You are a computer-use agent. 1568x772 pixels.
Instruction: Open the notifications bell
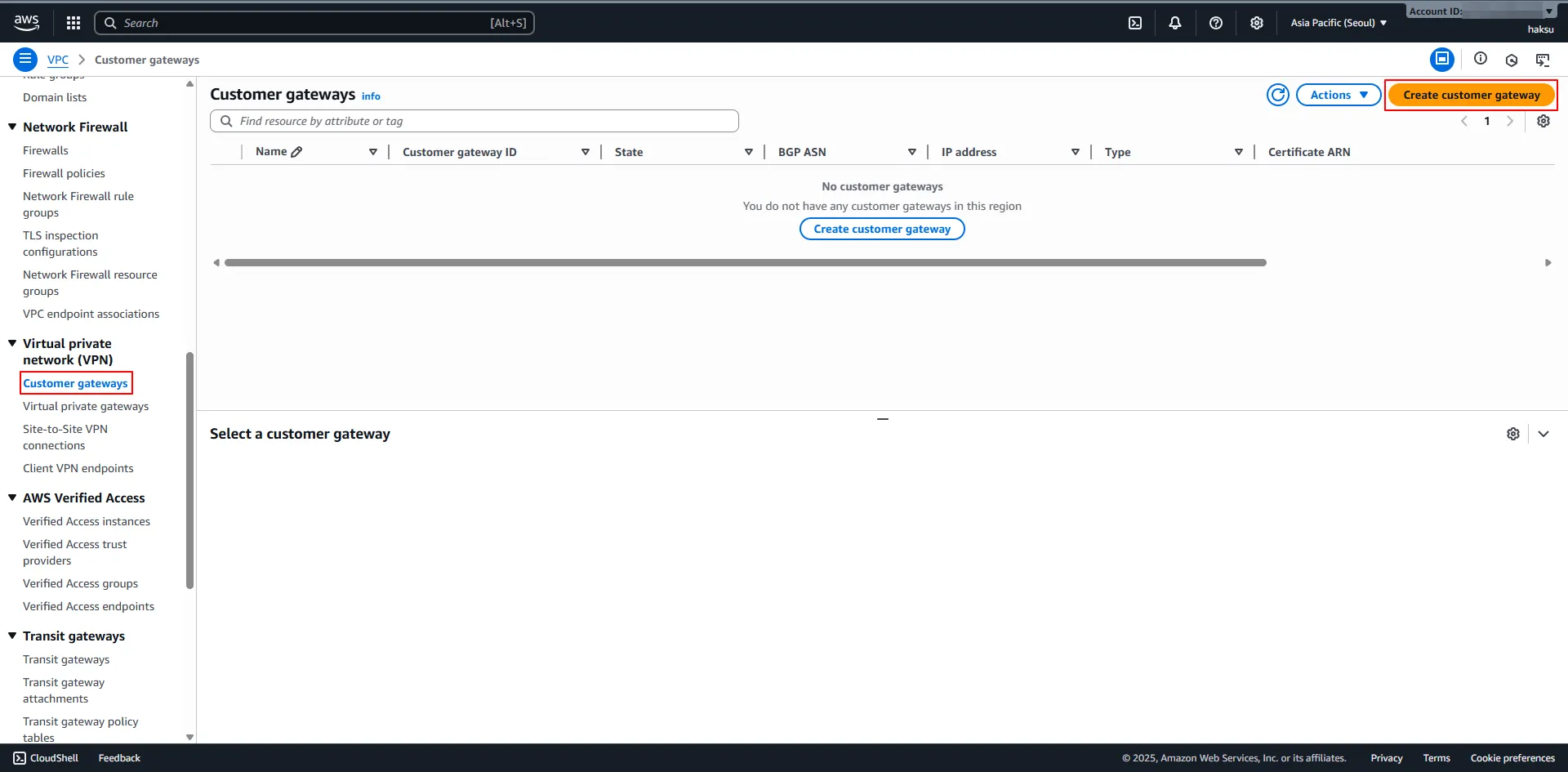pos(1175,23)
